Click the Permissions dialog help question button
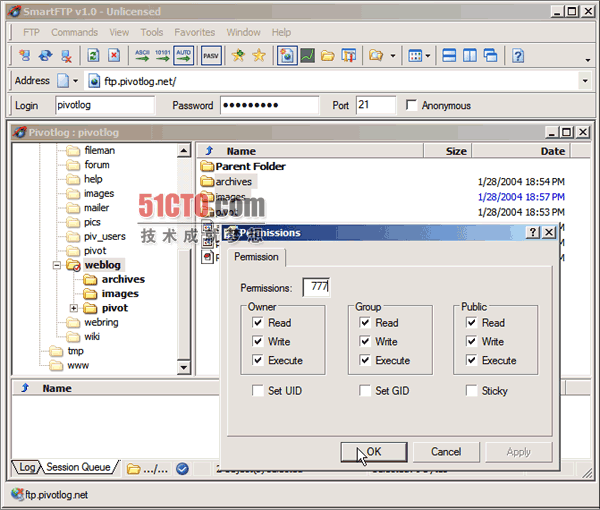600x510 pixels. pyautogui.click(x=533, y=232)
